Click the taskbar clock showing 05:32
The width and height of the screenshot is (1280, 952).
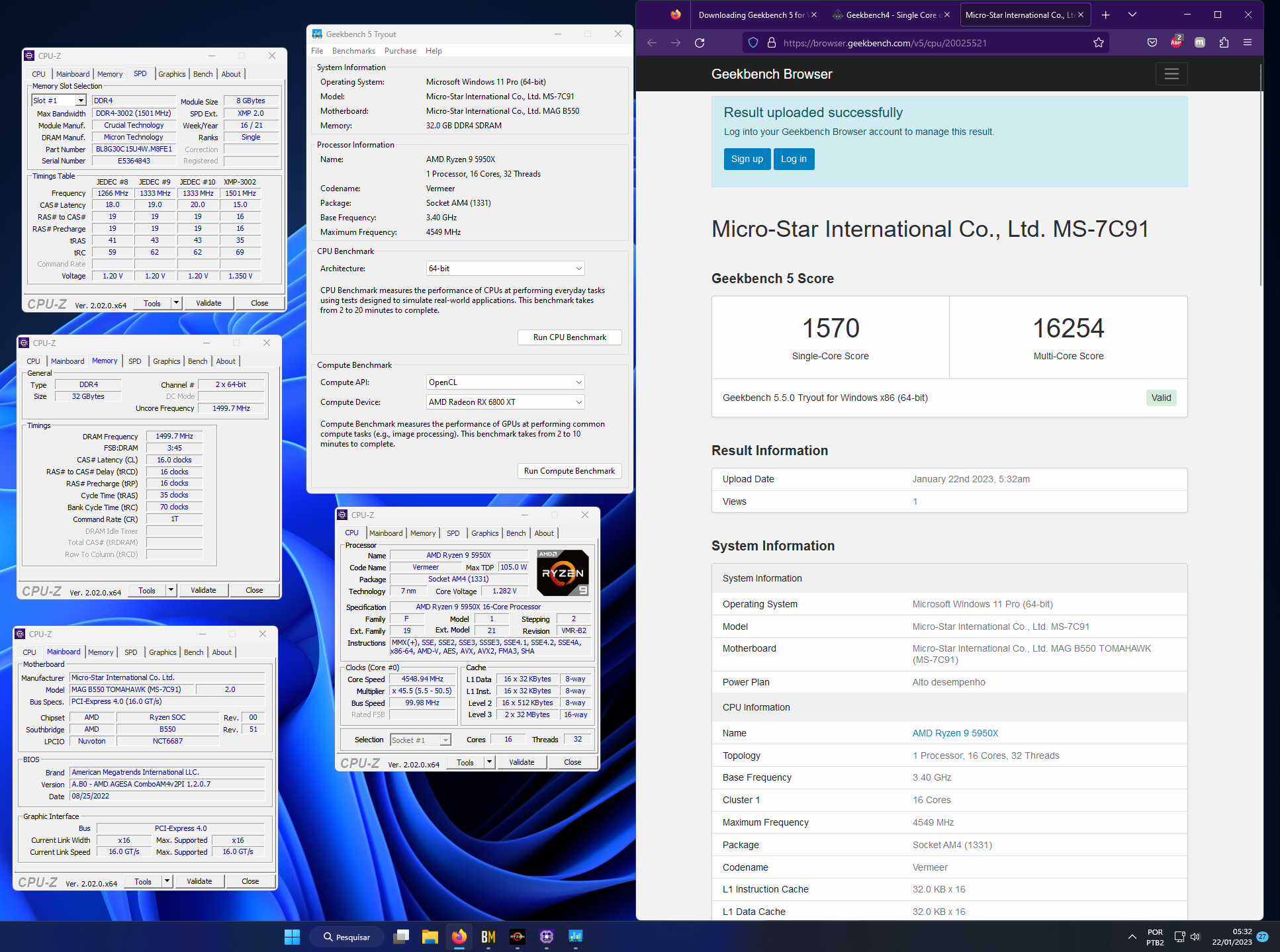(x=1232, y=937)
